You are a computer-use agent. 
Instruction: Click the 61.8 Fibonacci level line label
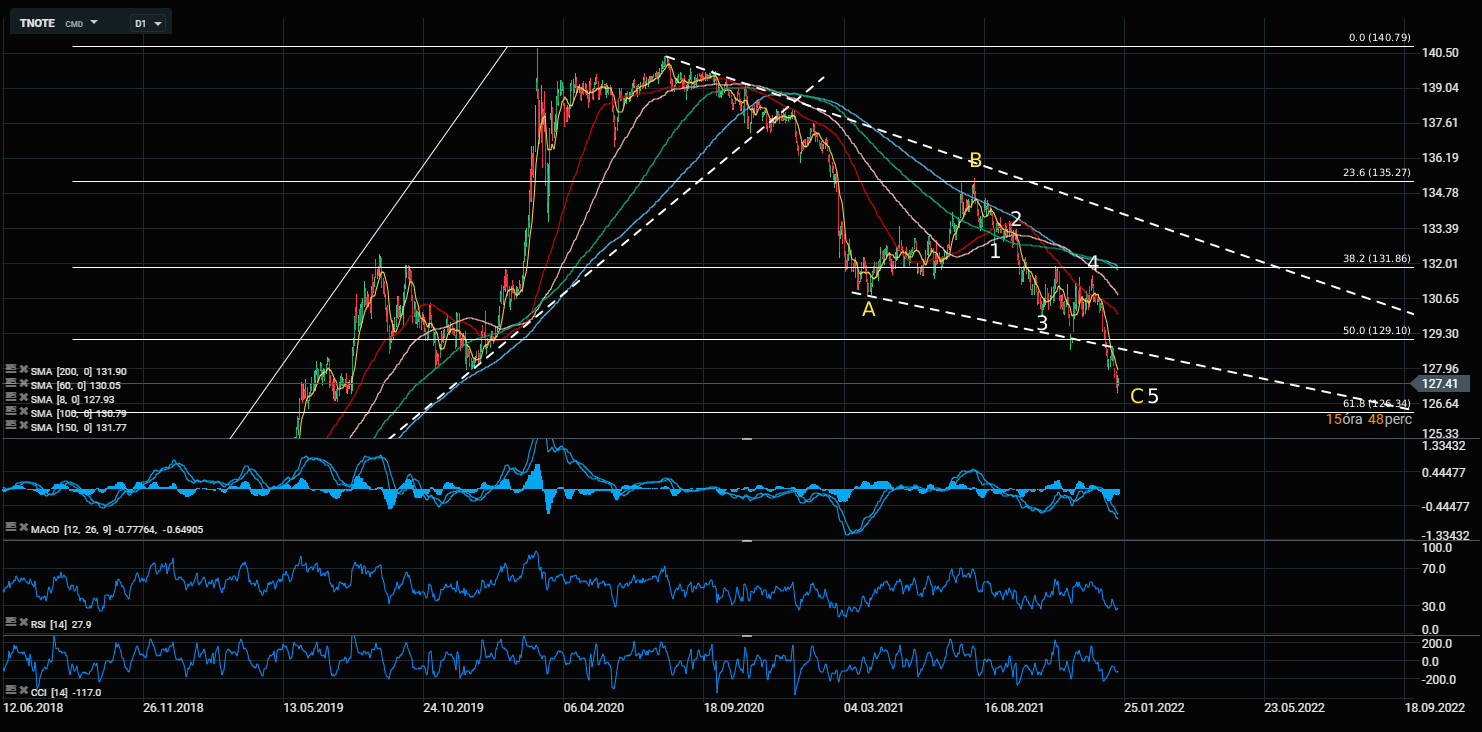[1376, 404]
